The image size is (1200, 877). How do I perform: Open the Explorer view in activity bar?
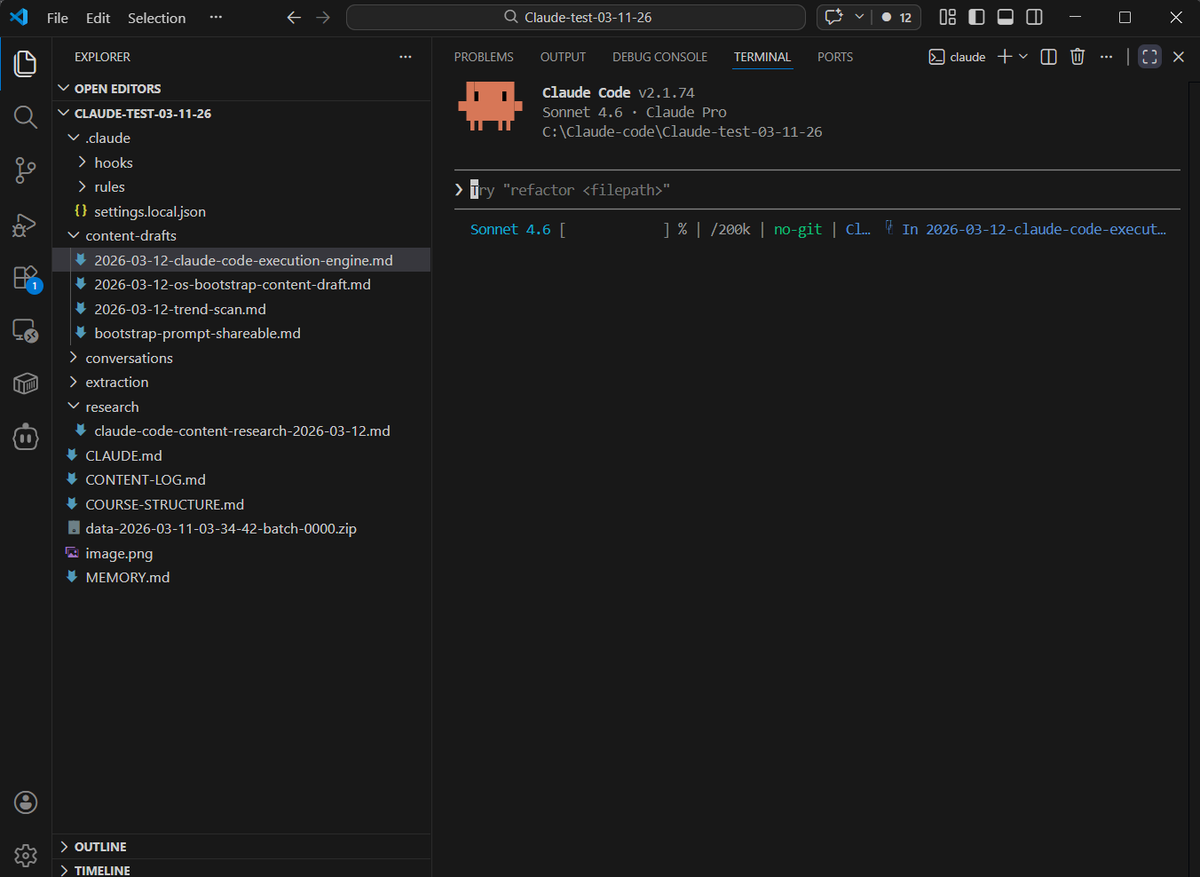[26, 65]
